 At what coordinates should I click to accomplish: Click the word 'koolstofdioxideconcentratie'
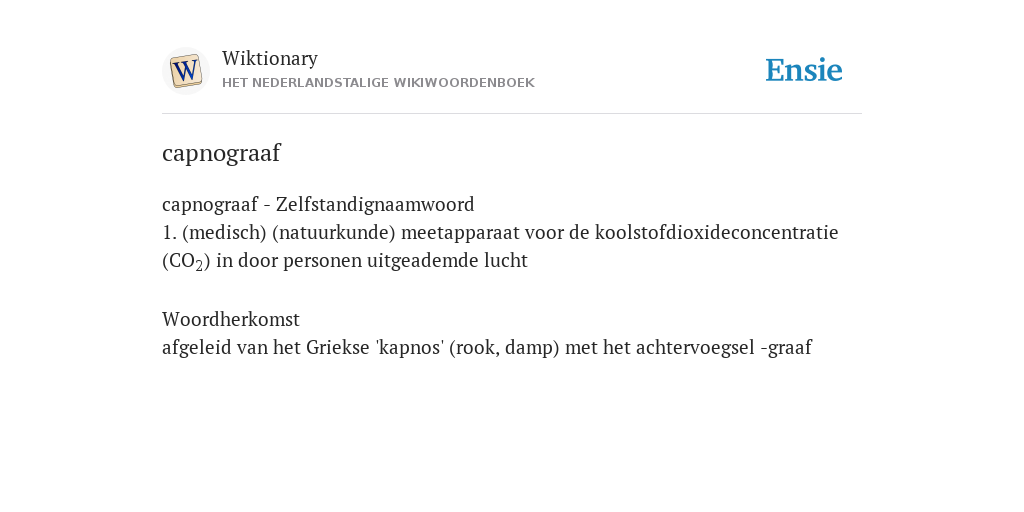[716, 232]
